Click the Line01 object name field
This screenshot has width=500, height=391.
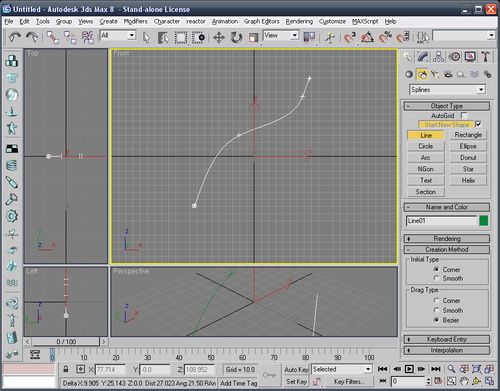pyautogui.click(x=442, y=221)
